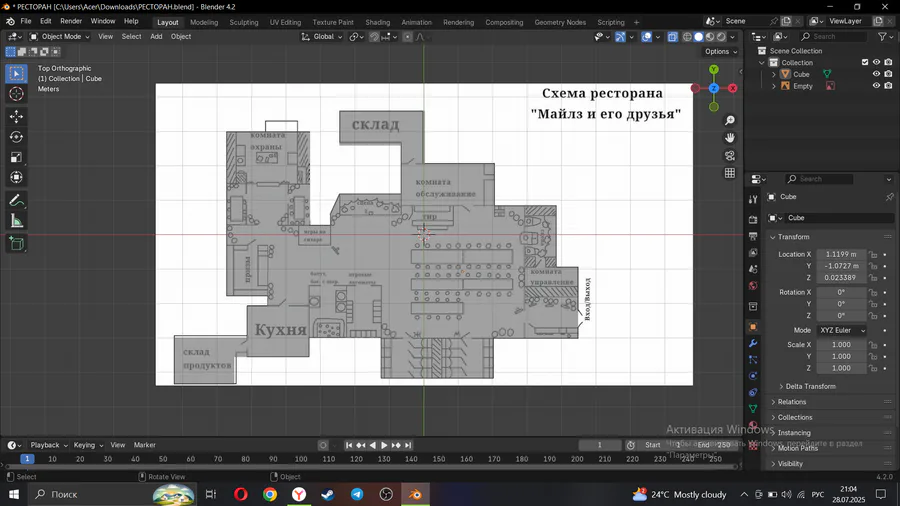Switch to Geometry Nodes workspace tab
900x506 pixels.
tap(560, 22)
